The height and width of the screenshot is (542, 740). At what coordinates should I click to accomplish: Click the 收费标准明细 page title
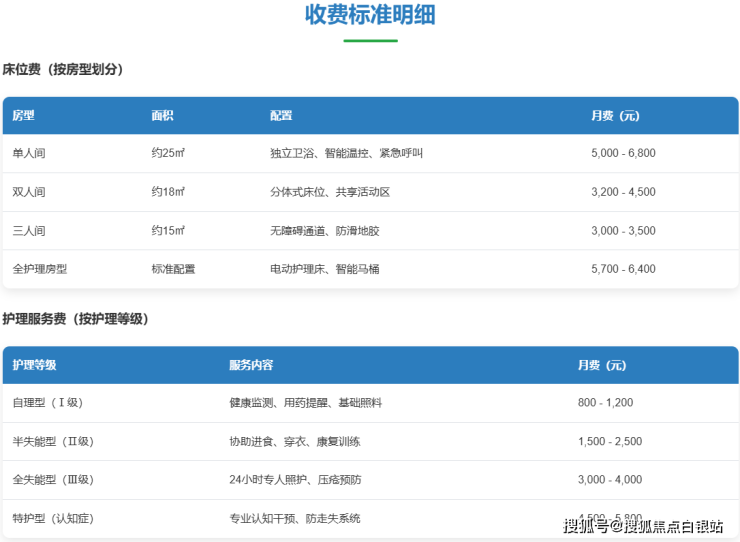tap(370, 15)
